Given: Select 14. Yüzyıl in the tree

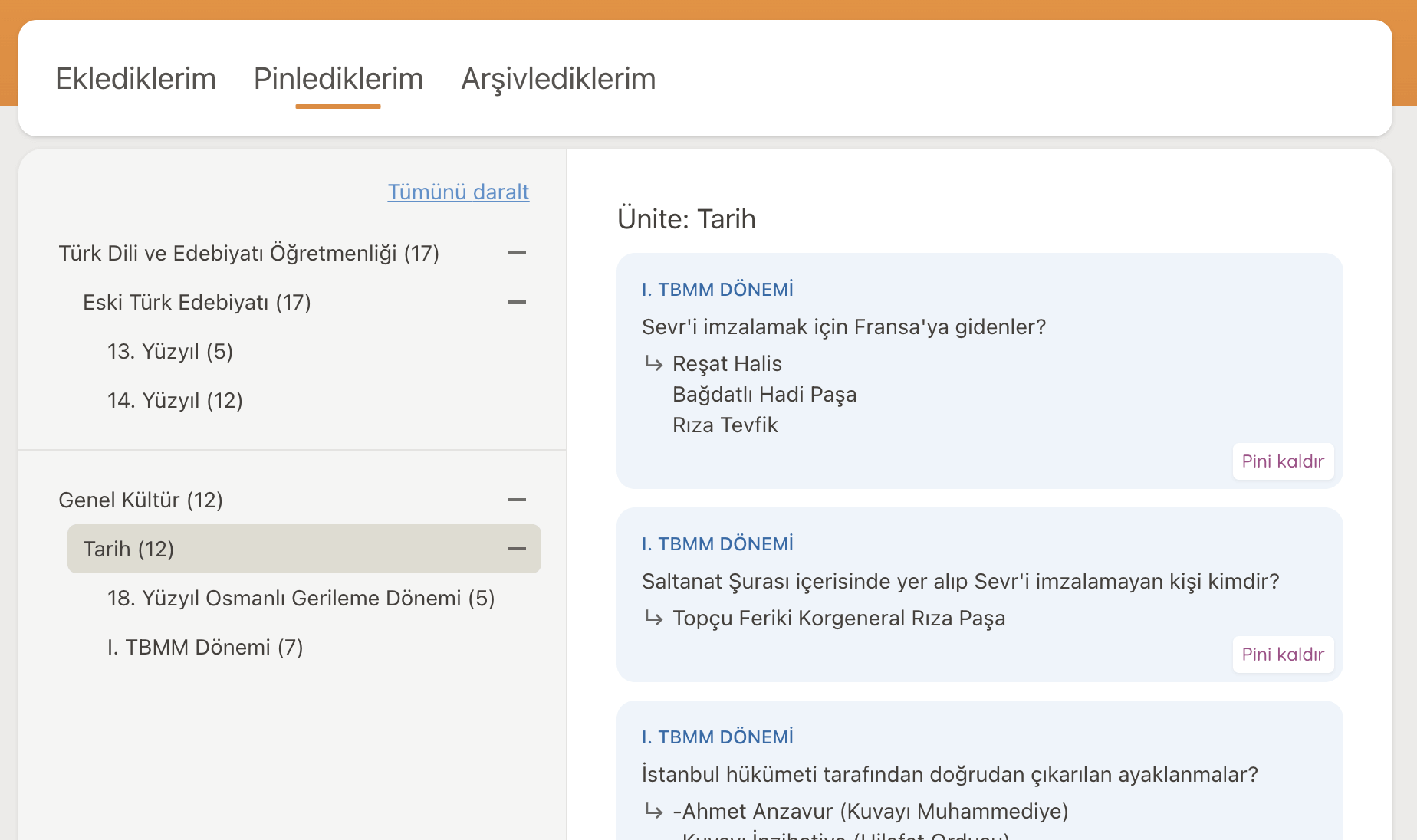Looking at the screenshot, I should click(x=175, y=400).
